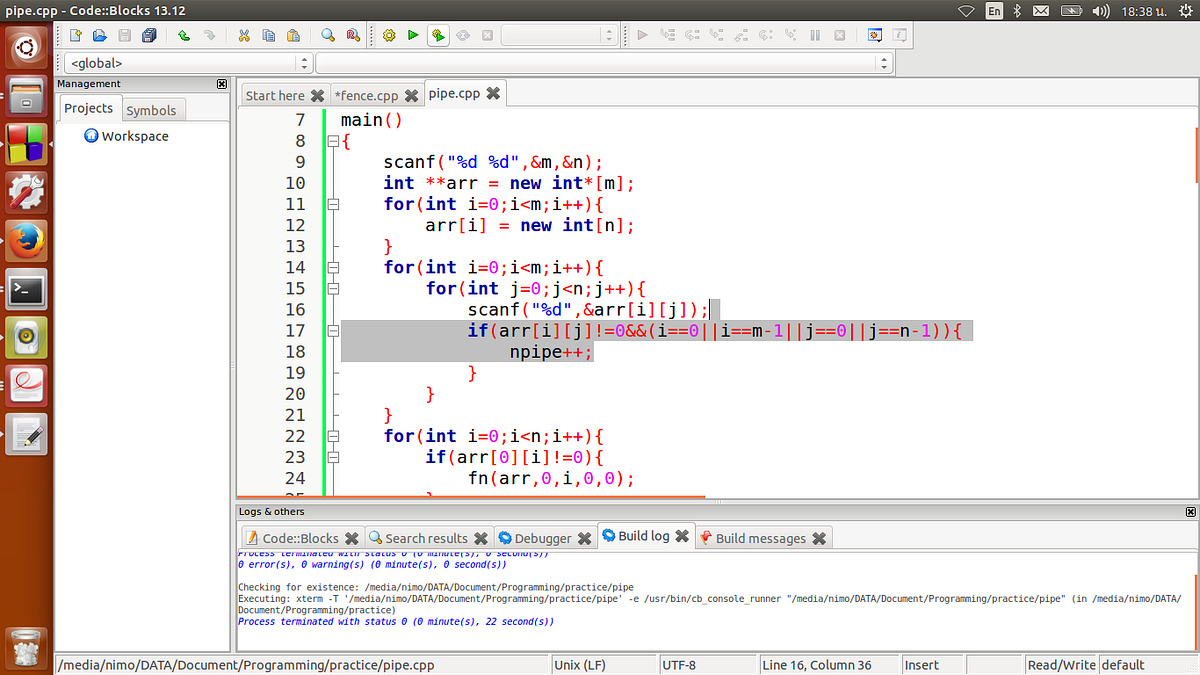Collapse the fold marker on line 22

(333, 436)
